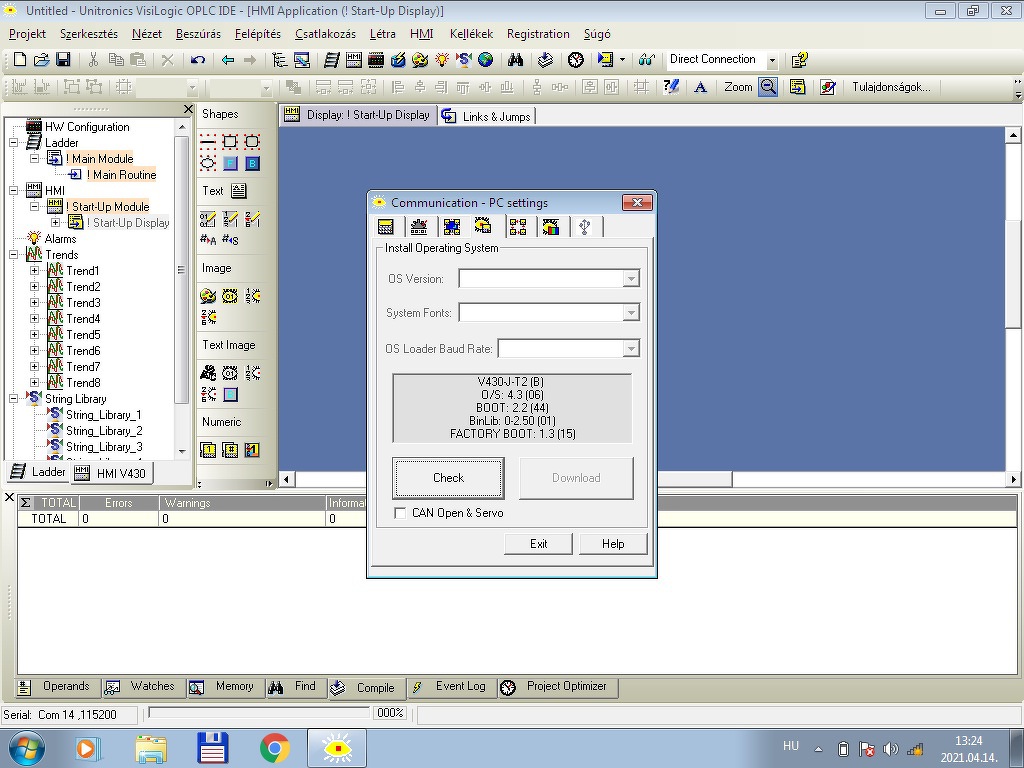1024x768 pixels.
Task: Select Trend3 in the project tree
Action: (x=83, y=302)
